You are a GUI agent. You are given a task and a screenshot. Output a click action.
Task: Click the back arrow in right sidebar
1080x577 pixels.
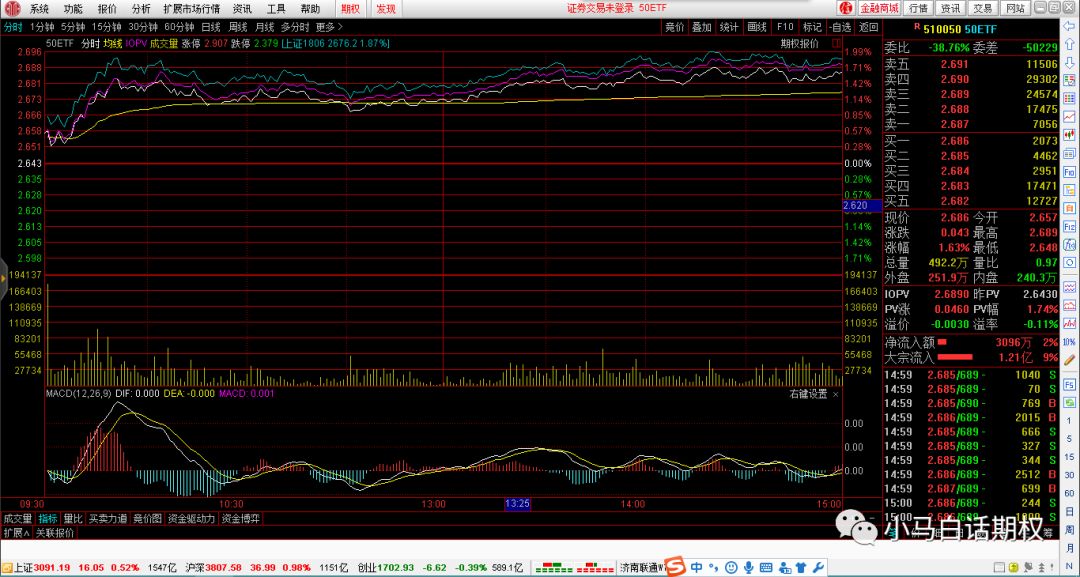(x=1070, y=28)
